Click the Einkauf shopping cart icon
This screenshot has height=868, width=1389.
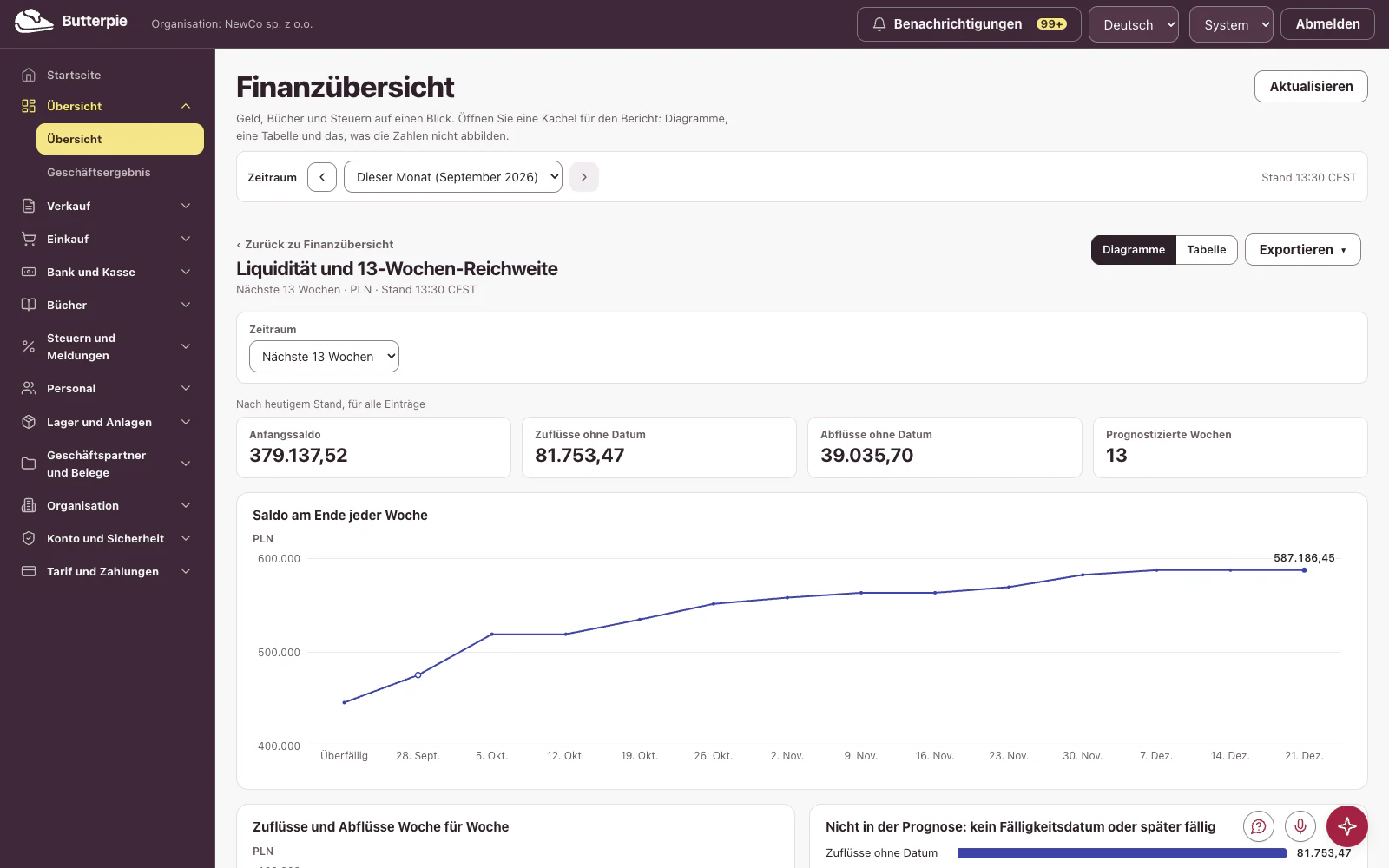tap(29, 239)
